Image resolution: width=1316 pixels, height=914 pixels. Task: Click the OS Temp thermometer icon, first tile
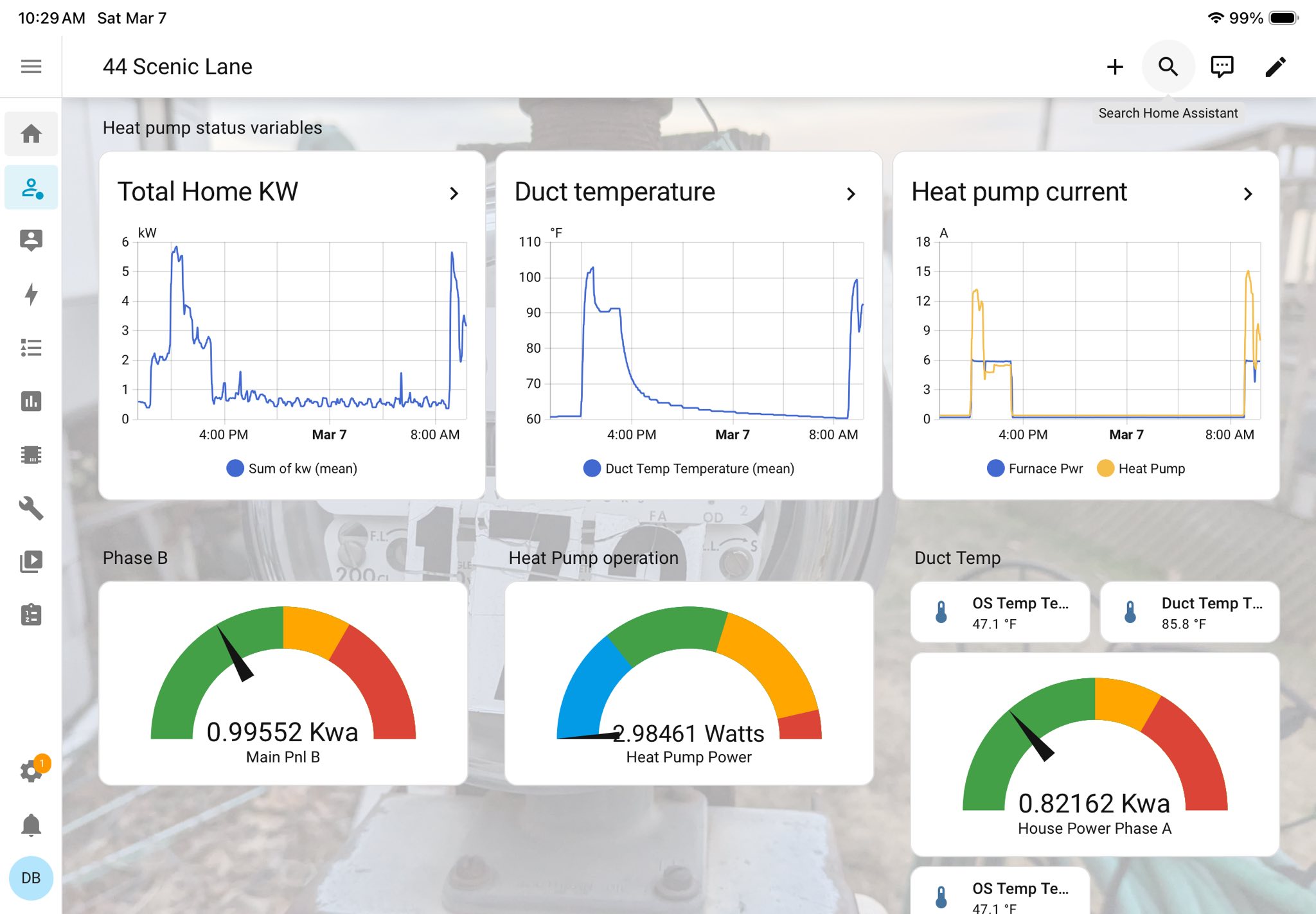coord(941,612)
